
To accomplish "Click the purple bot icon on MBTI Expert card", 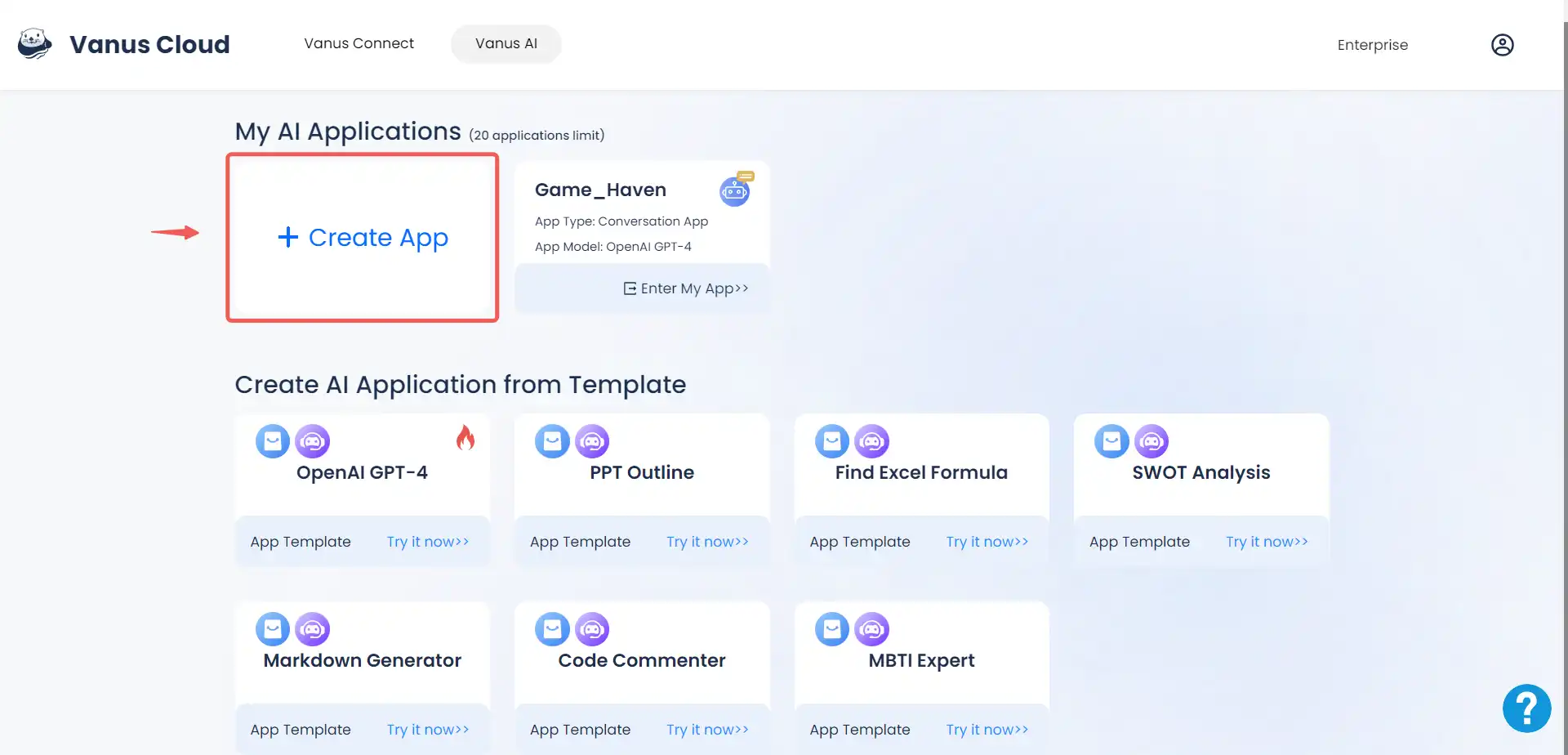I will (x=871, y=629).
